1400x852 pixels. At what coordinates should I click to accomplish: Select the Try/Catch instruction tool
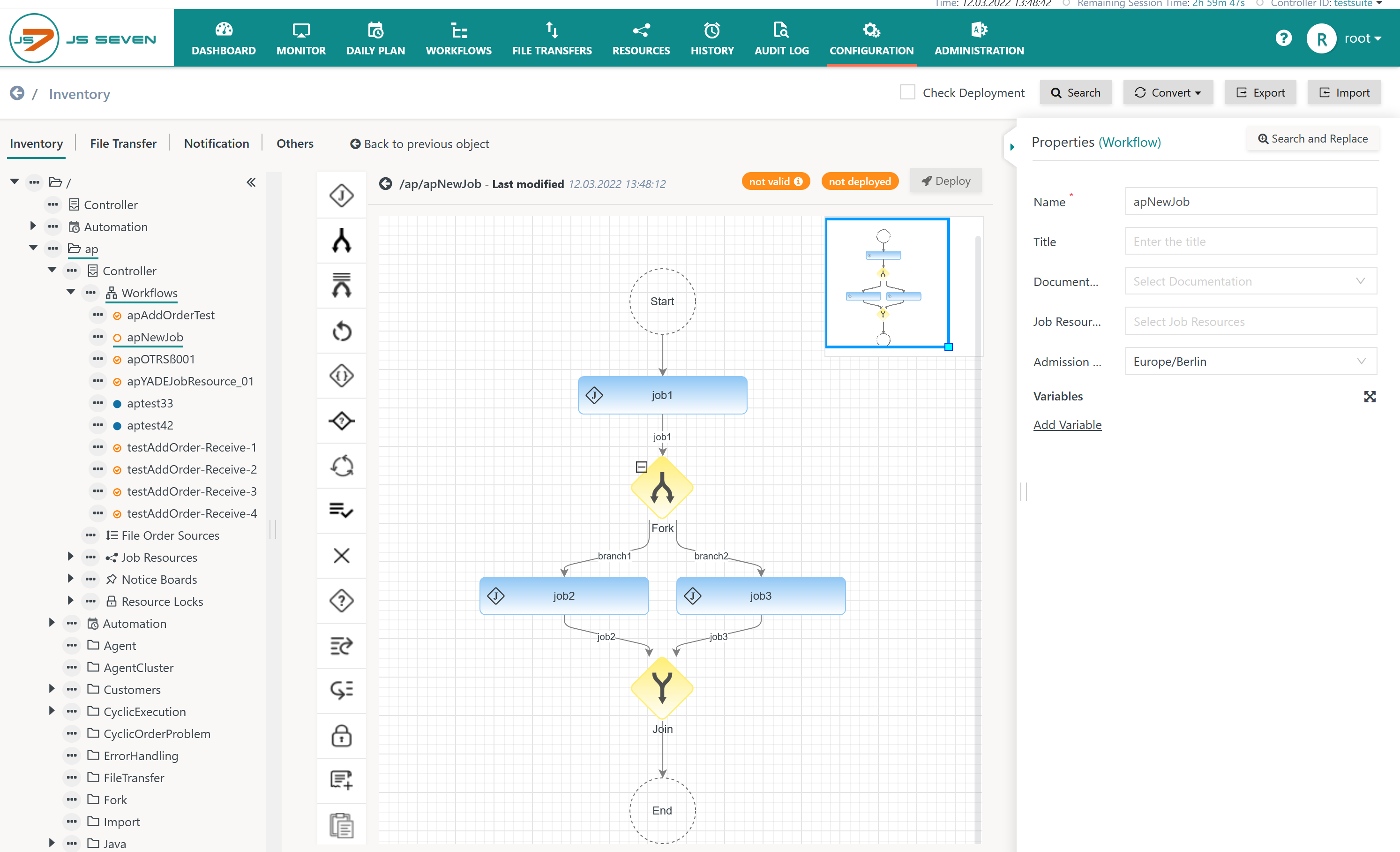click(342, 376)
